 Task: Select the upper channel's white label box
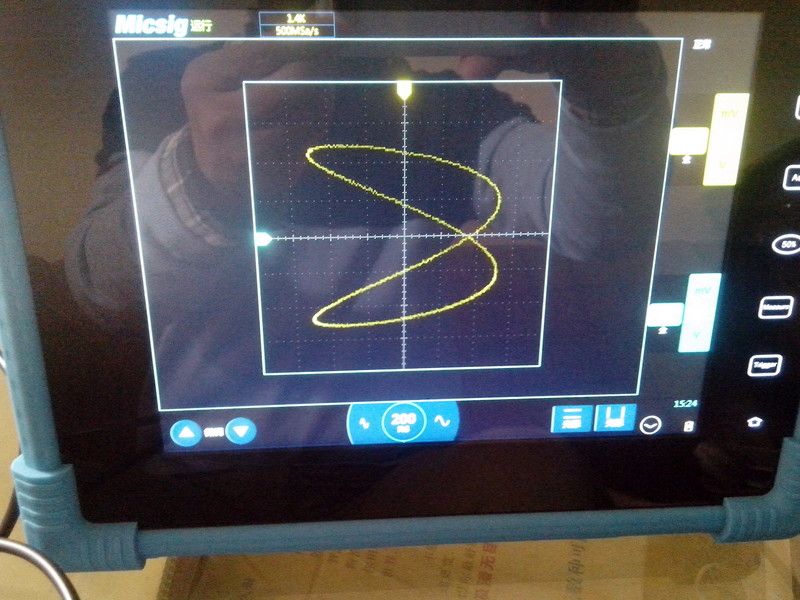coord(687,141)
